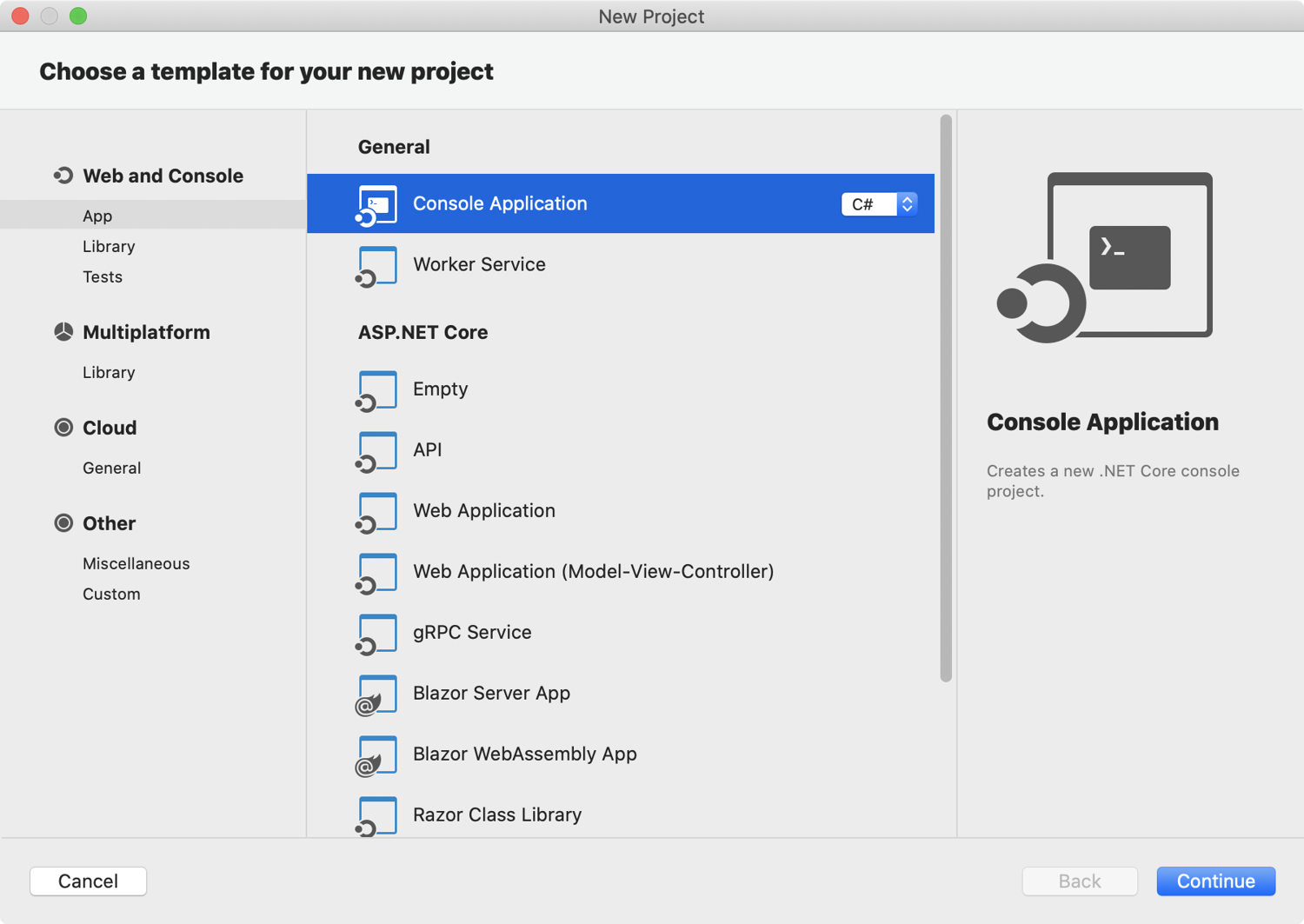Image resolution: width=1304 pixels, height=924 pixels.
Task: Click the Other category icon
Action: click(x=63, y=523)
